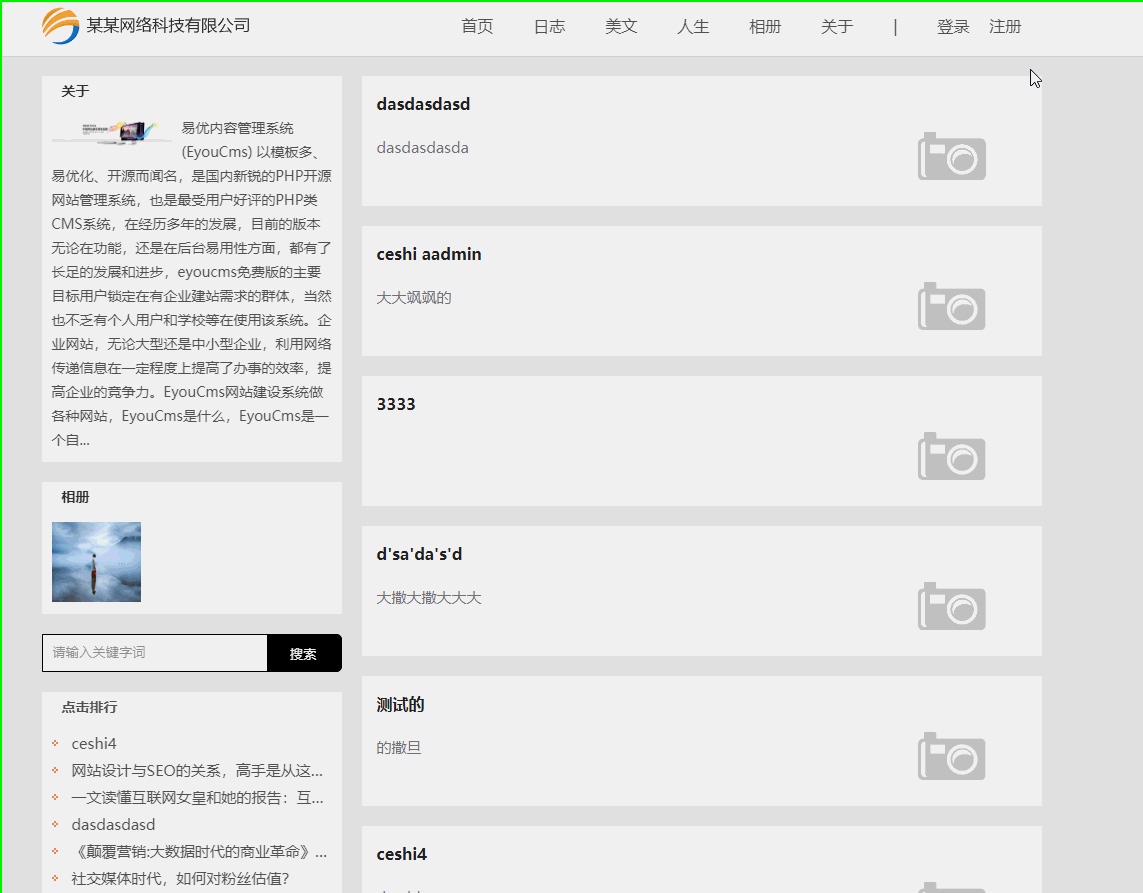Viewport: 1143px width, 893px height.
Task: Click the 搜索 search button
Action: point(304,653)
